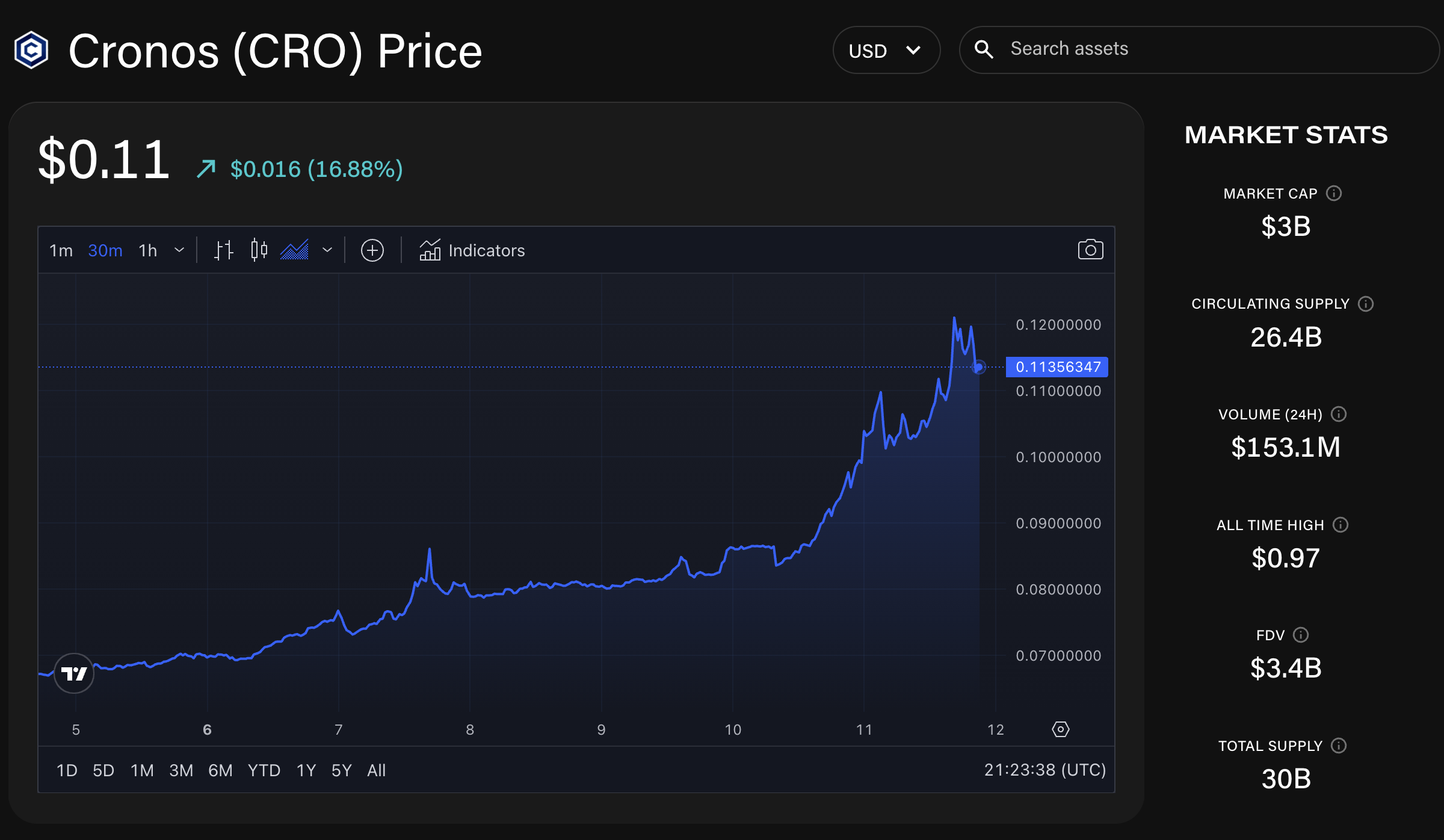Click the Circulating Supply info icon
Viewport: 1444px width, 840px height.
(1366, 304)
